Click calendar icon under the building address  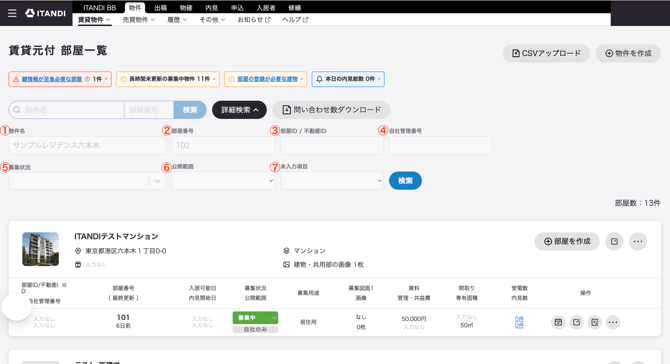coord(78,264)
